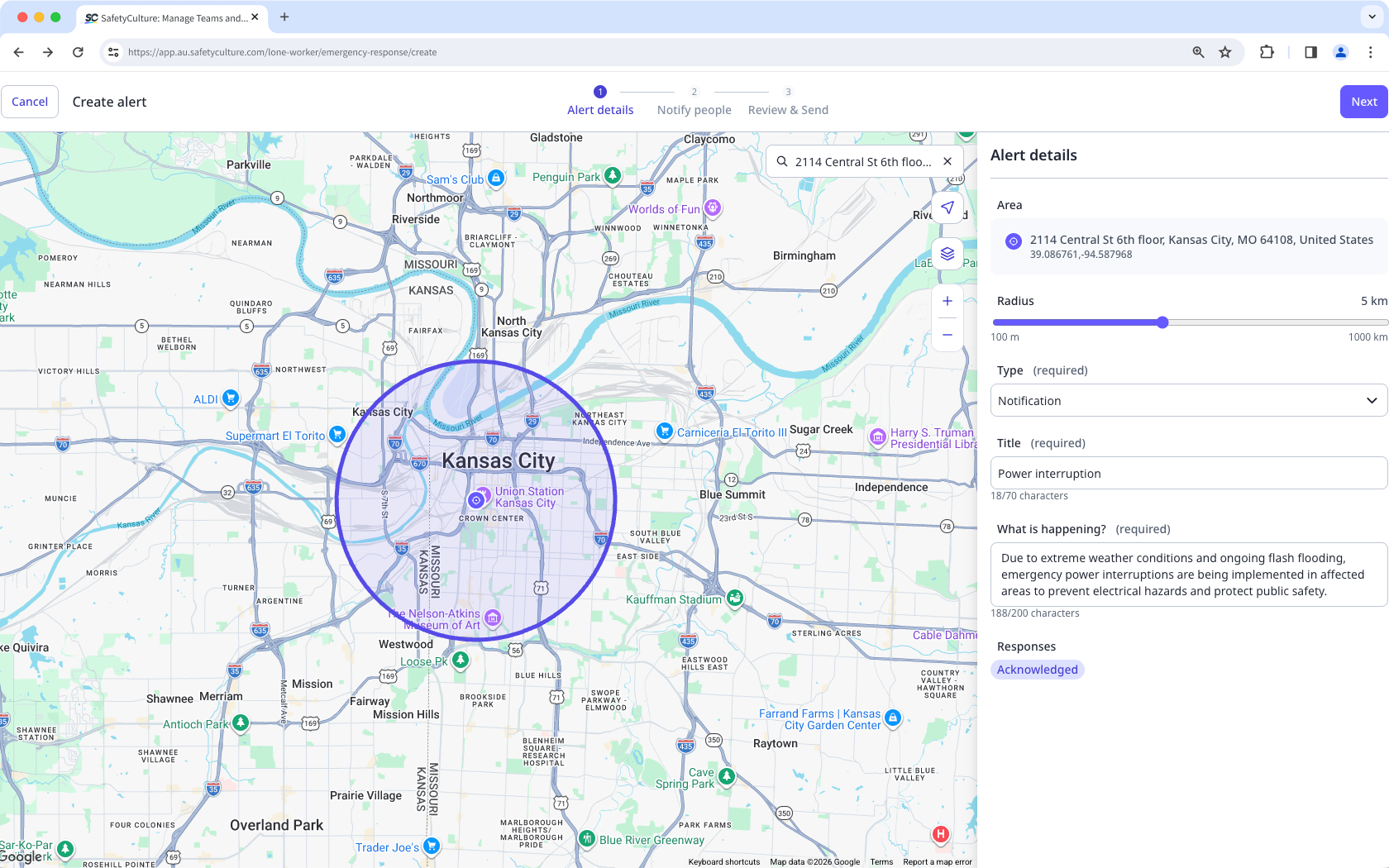Click the Union Station alert center pin
This screenshot has width=1389, height=868.
[x=476, y=499]
